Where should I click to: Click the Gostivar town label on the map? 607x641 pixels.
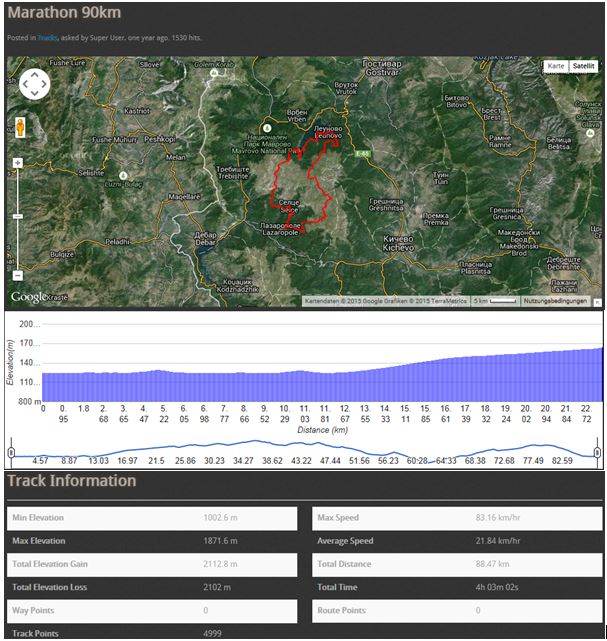pos(382,68)
